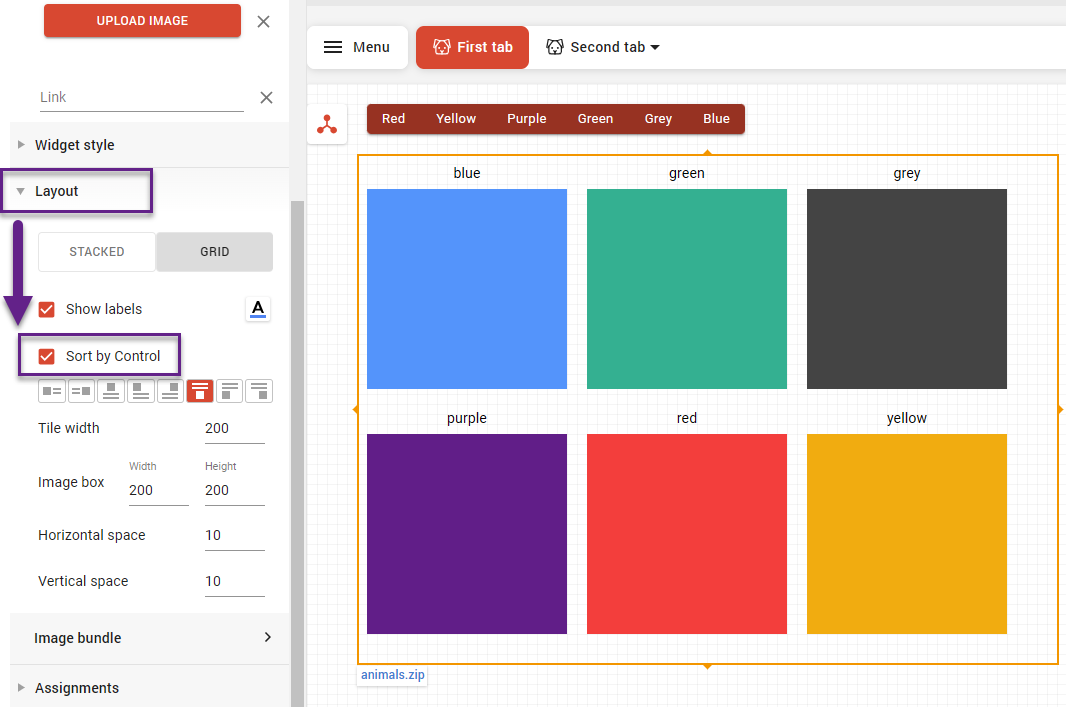Viewport: 1066px width, 707px height.
Task: Choose label above right-aligned image layout icon
Action: tap(259, 391)
